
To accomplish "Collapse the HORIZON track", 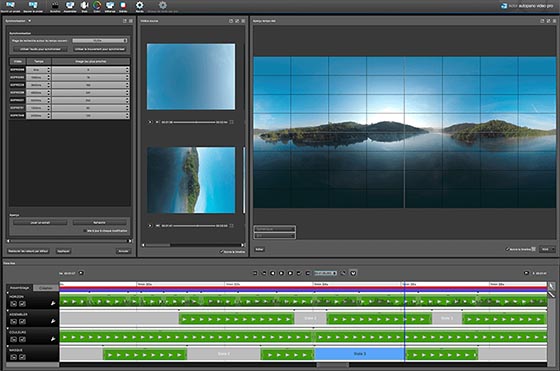I will pyautogui.click(x=8, y=293).
